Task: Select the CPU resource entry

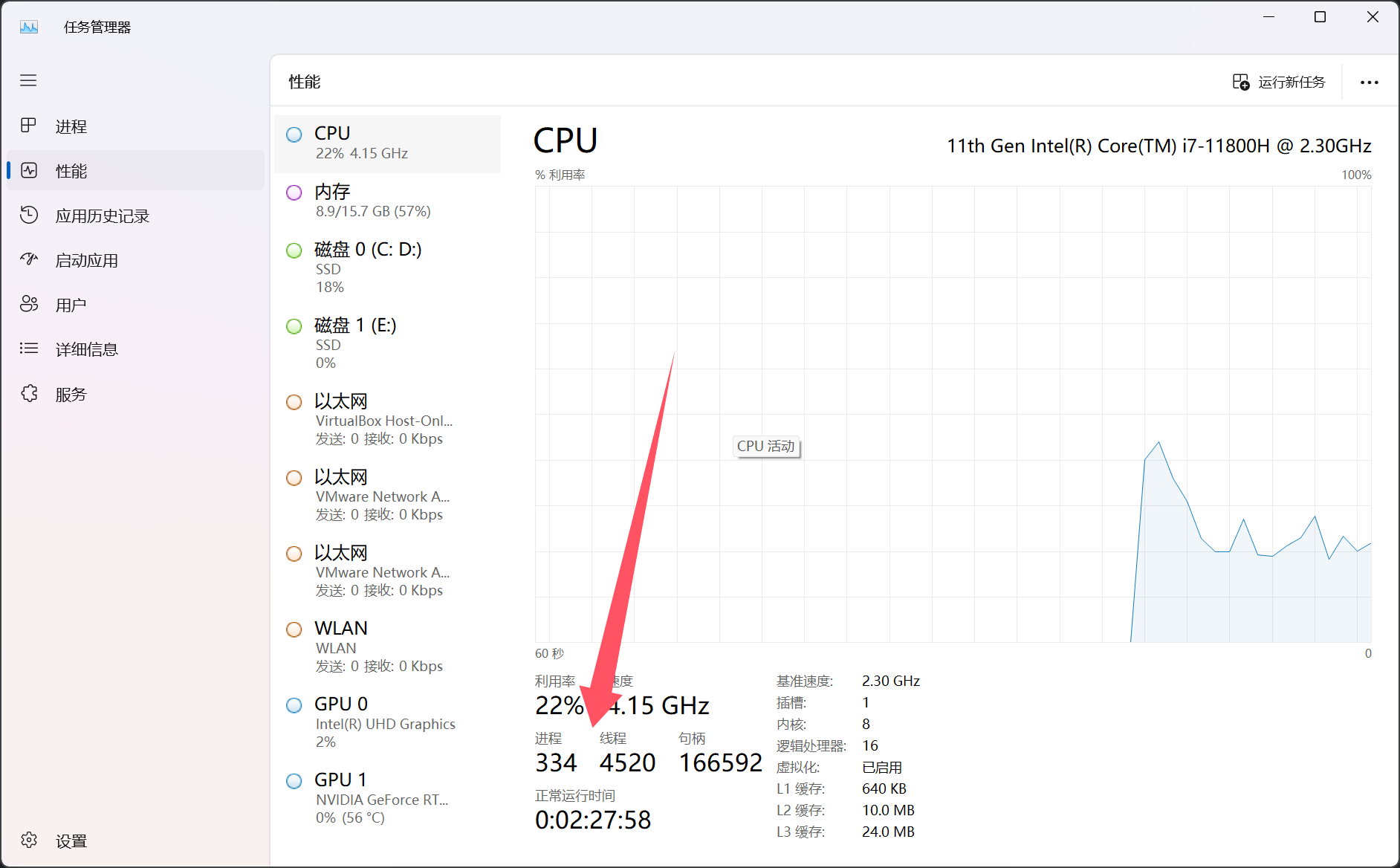Action: 387,143
